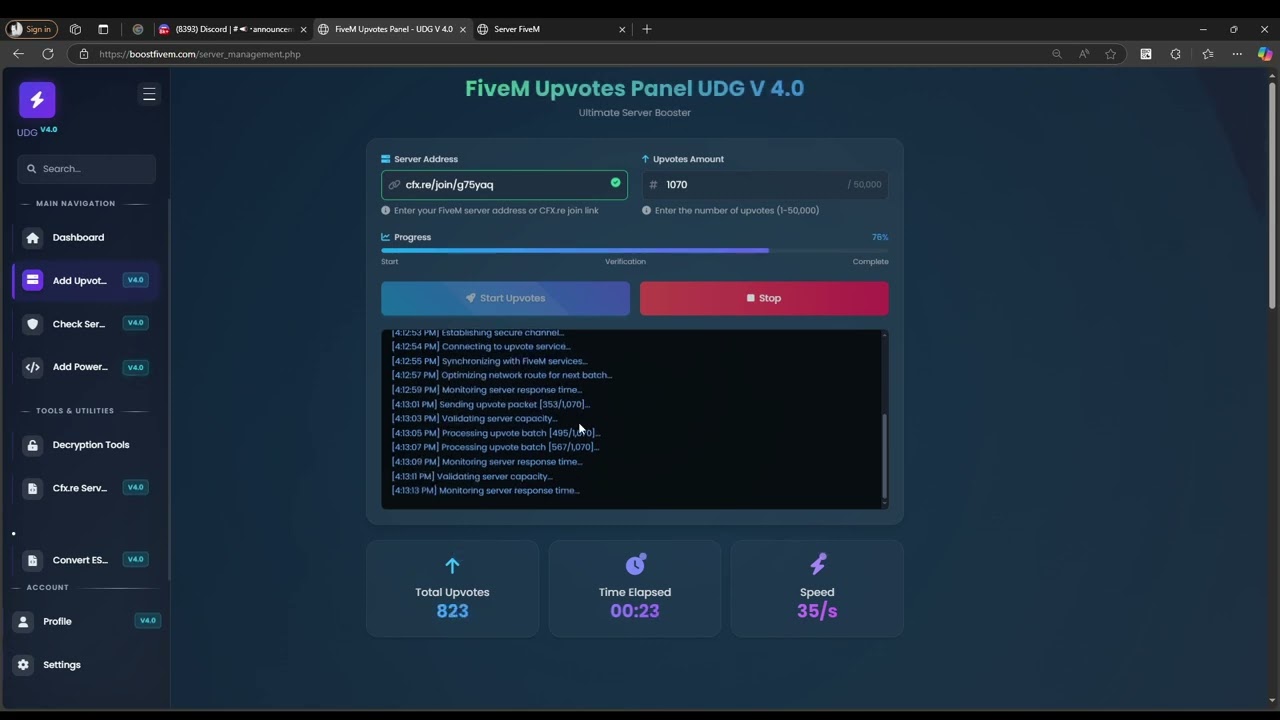This screenshot has width=1280, height=720.
Task: Open Decryption Tools from sidebar
Action: 85,445
